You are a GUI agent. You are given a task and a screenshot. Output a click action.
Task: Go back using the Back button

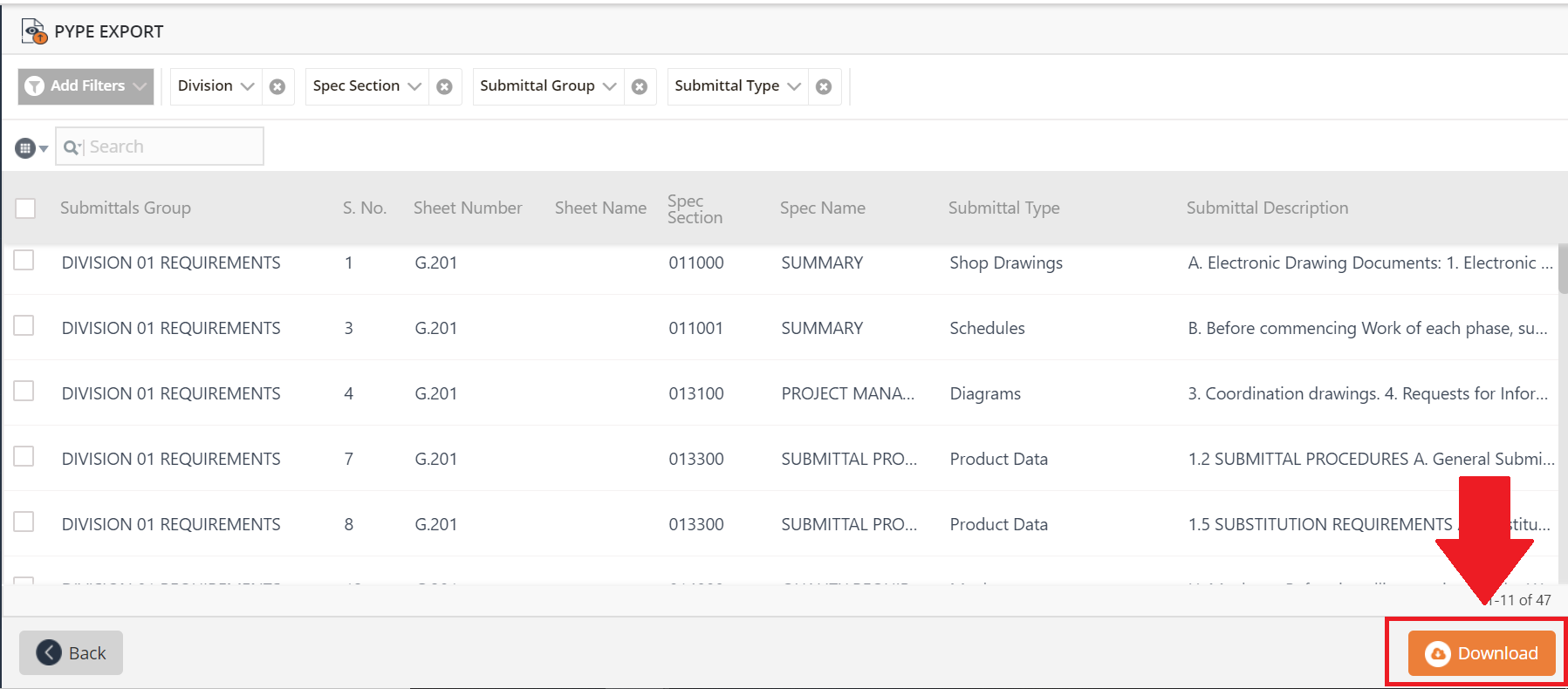point(72,653)
